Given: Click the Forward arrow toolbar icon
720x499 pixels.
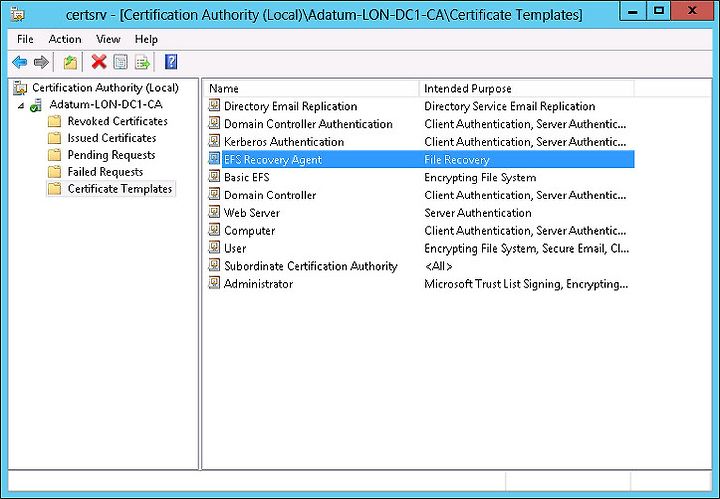Looking at the screenshot, I should [41, 62].
